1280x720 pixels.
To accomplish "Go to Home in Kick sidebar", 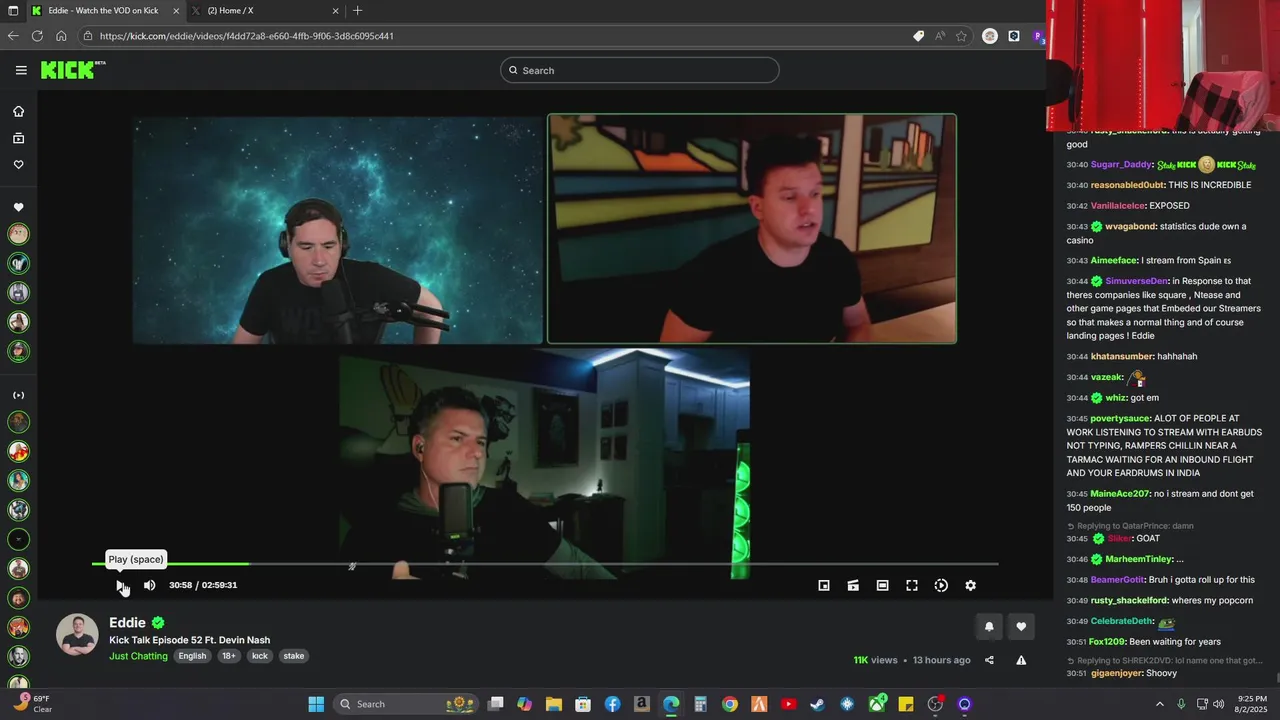I will 18,111.
